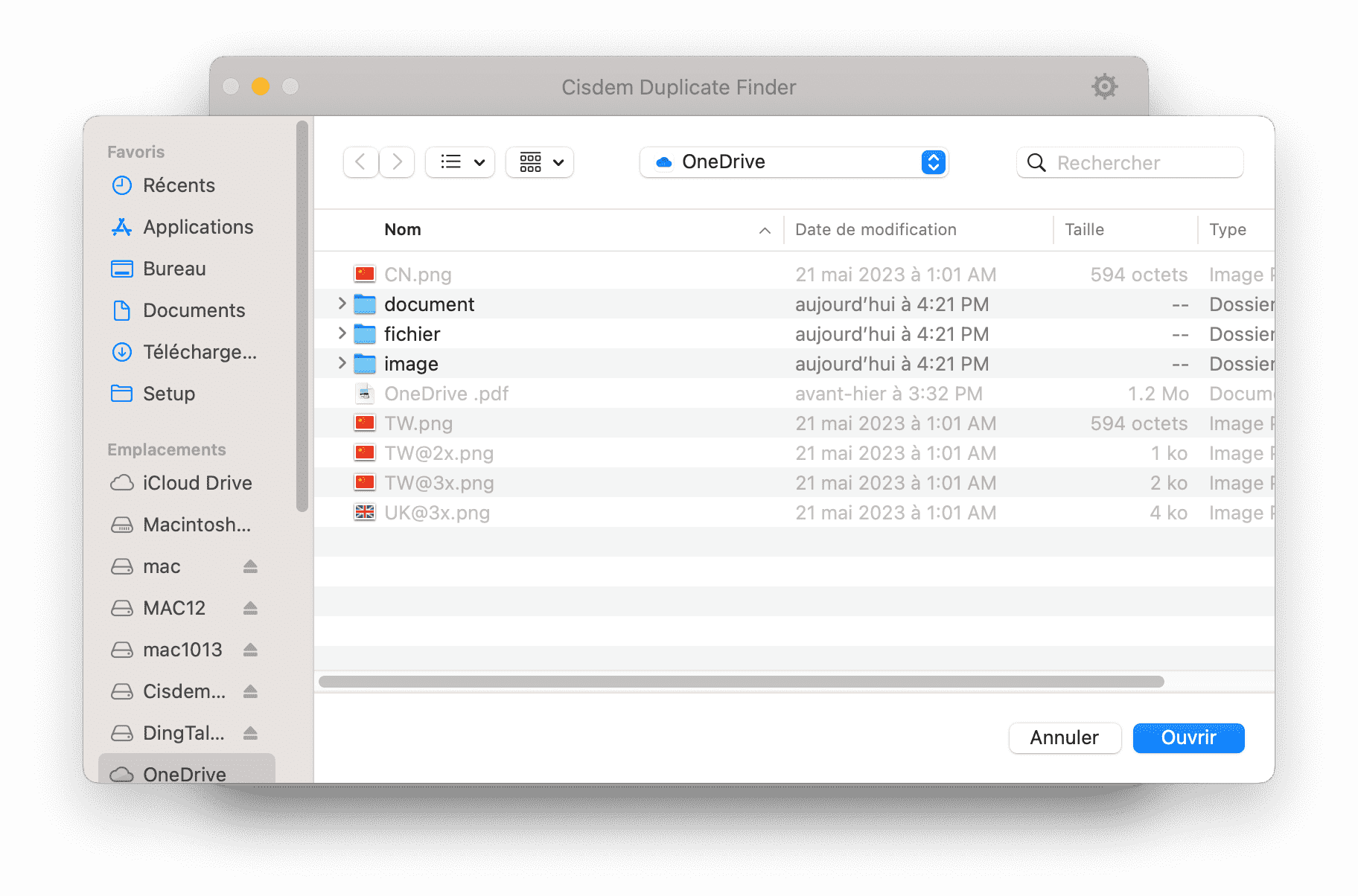The width and height of the screenshot is (1358, 896).
Task: Click the Rechercher search field
Action: (x=1130, y=163)
